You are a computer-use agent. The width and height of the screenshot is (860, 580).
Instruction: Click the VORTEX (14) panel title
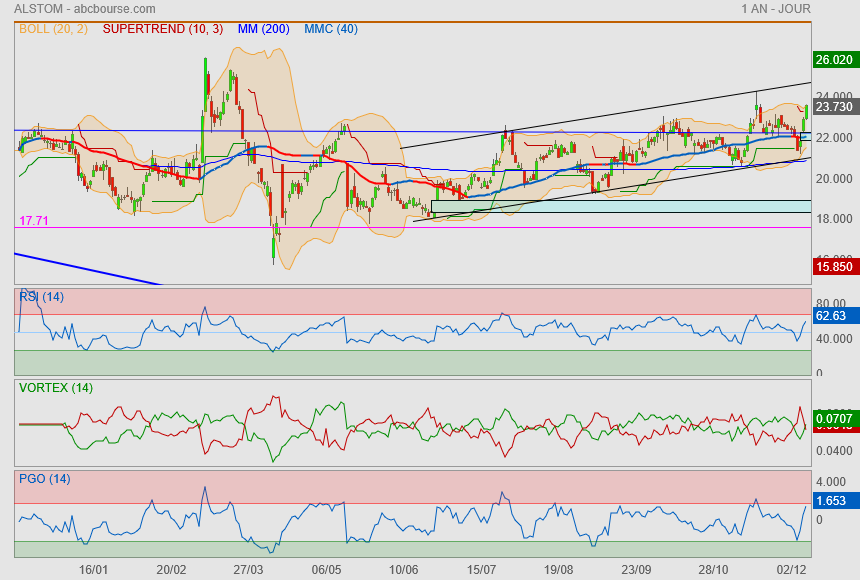tap(55, 388)
